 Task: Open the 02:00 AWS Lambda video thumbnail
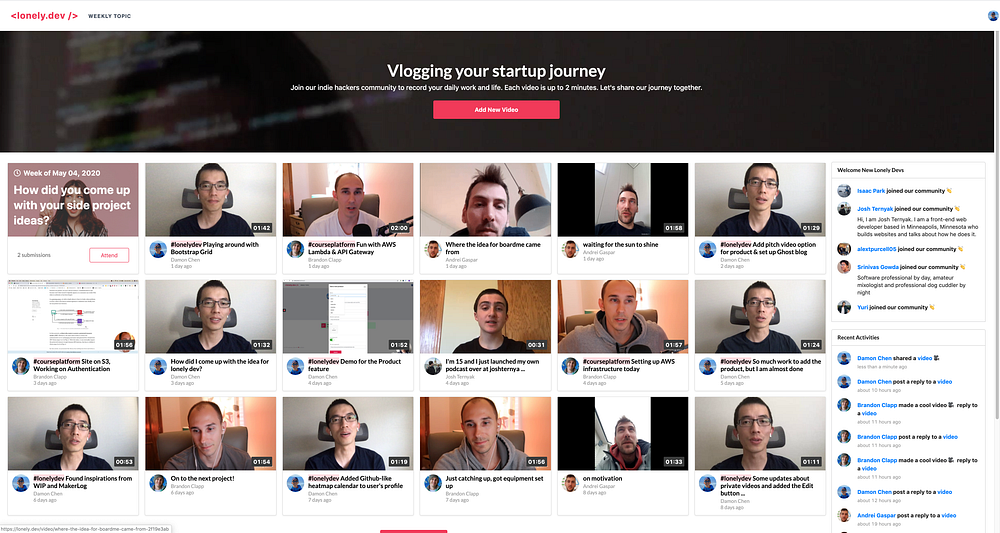348,199
